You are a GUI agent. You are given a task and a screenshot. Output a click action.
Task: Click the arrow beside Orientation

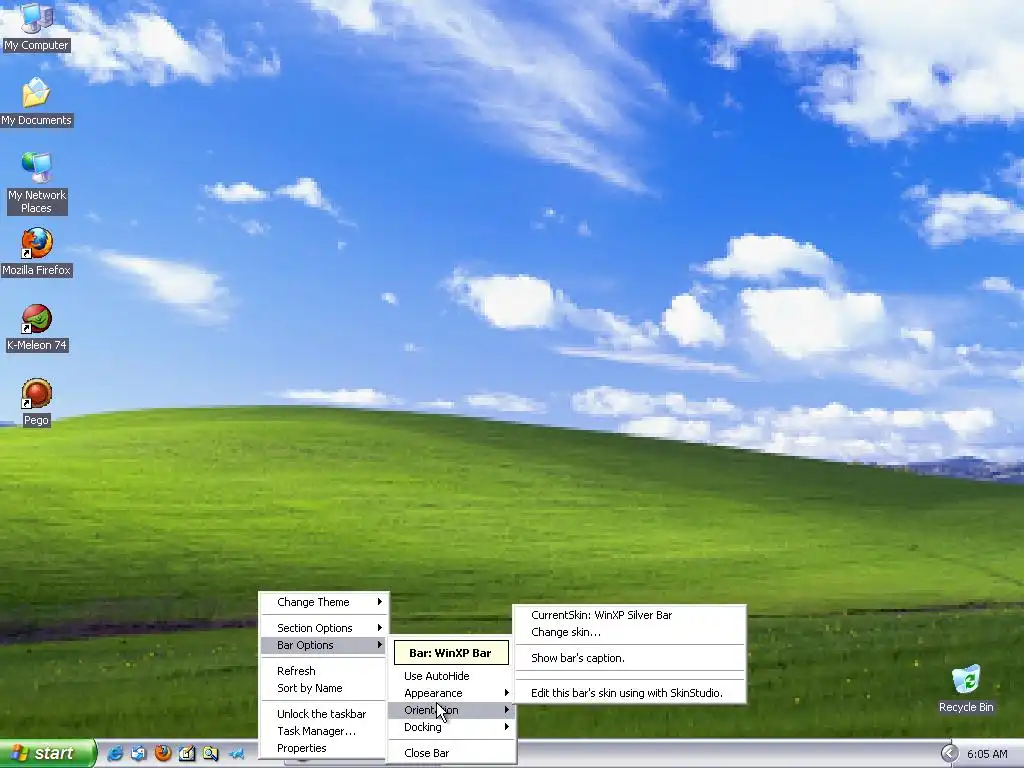click(506, 710)
